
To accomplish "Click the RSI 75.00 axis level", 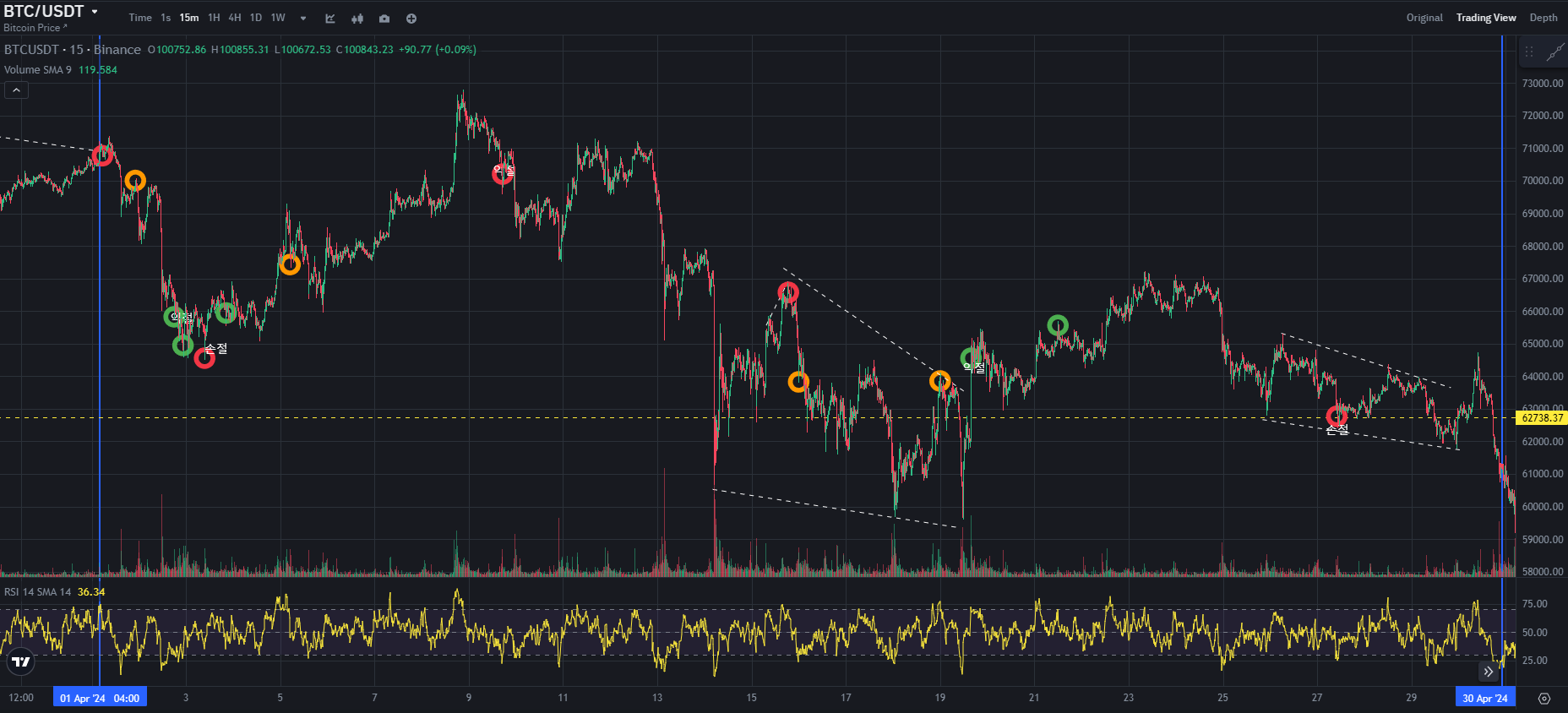I will (x=1534, y=604).
